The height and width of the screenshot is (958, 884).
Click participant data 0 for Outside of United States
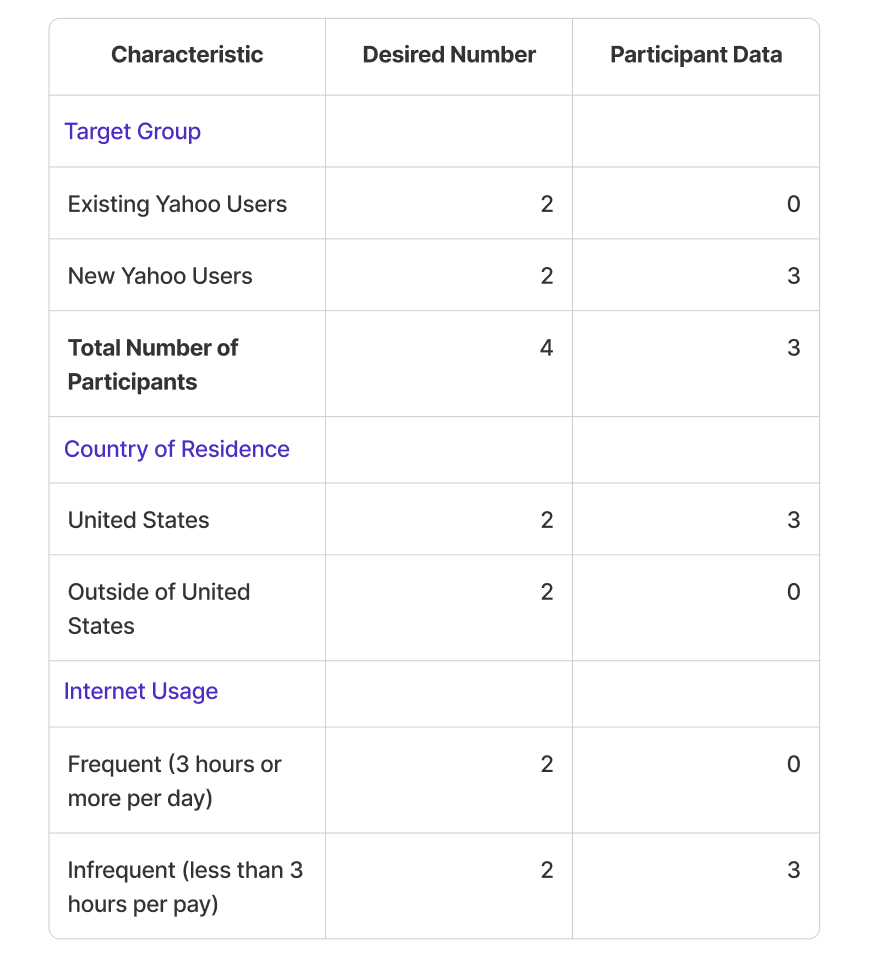coord(794,592)
